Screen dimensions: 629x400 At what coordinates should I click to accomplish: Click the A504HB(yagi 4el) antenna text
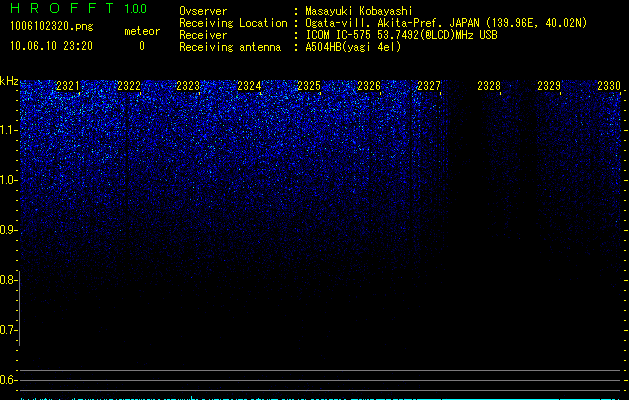tap(353, 47)
